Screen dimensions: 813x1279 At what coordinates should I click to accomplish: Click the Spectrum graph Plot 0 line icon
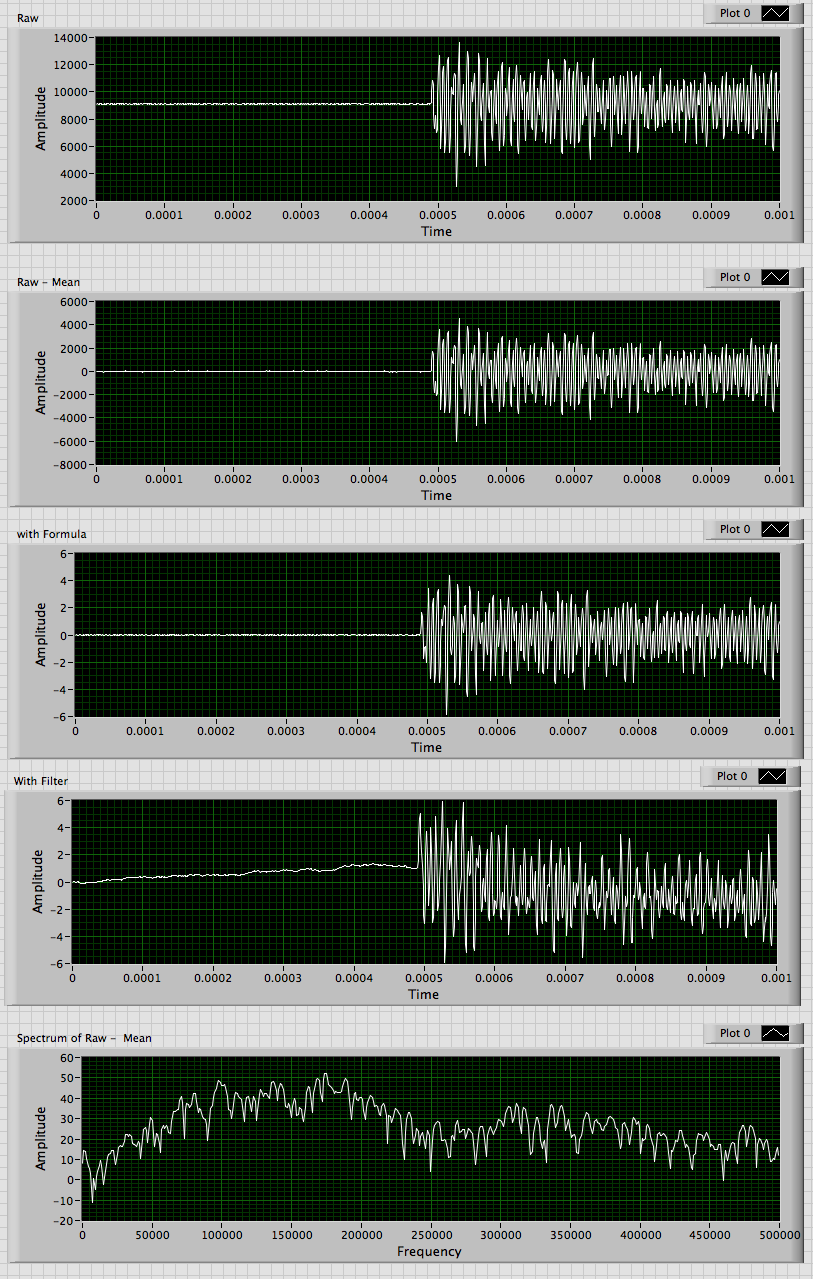(776, 1033)
